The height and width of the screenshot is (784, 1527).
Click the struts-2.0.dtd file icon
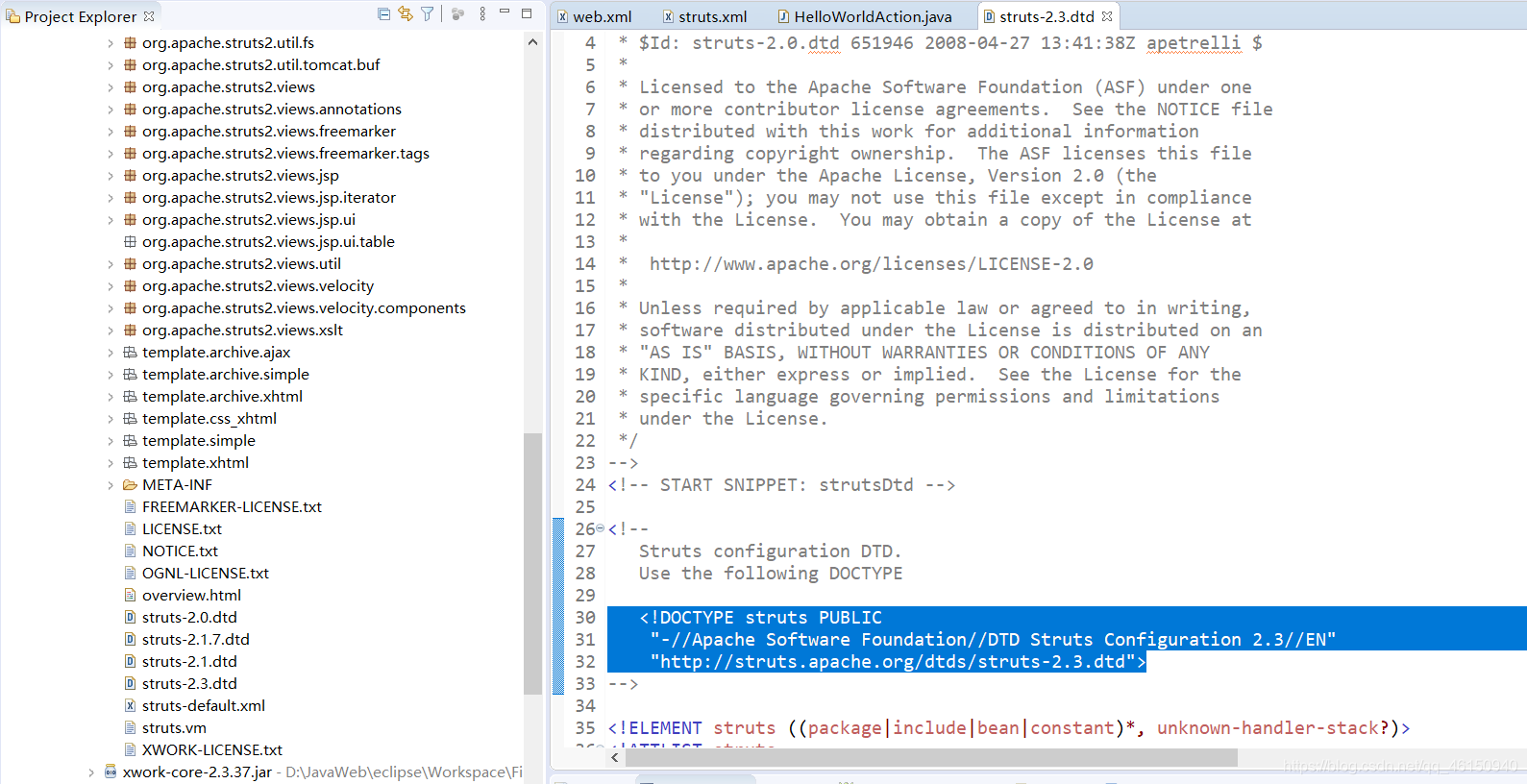coord(130,617)
